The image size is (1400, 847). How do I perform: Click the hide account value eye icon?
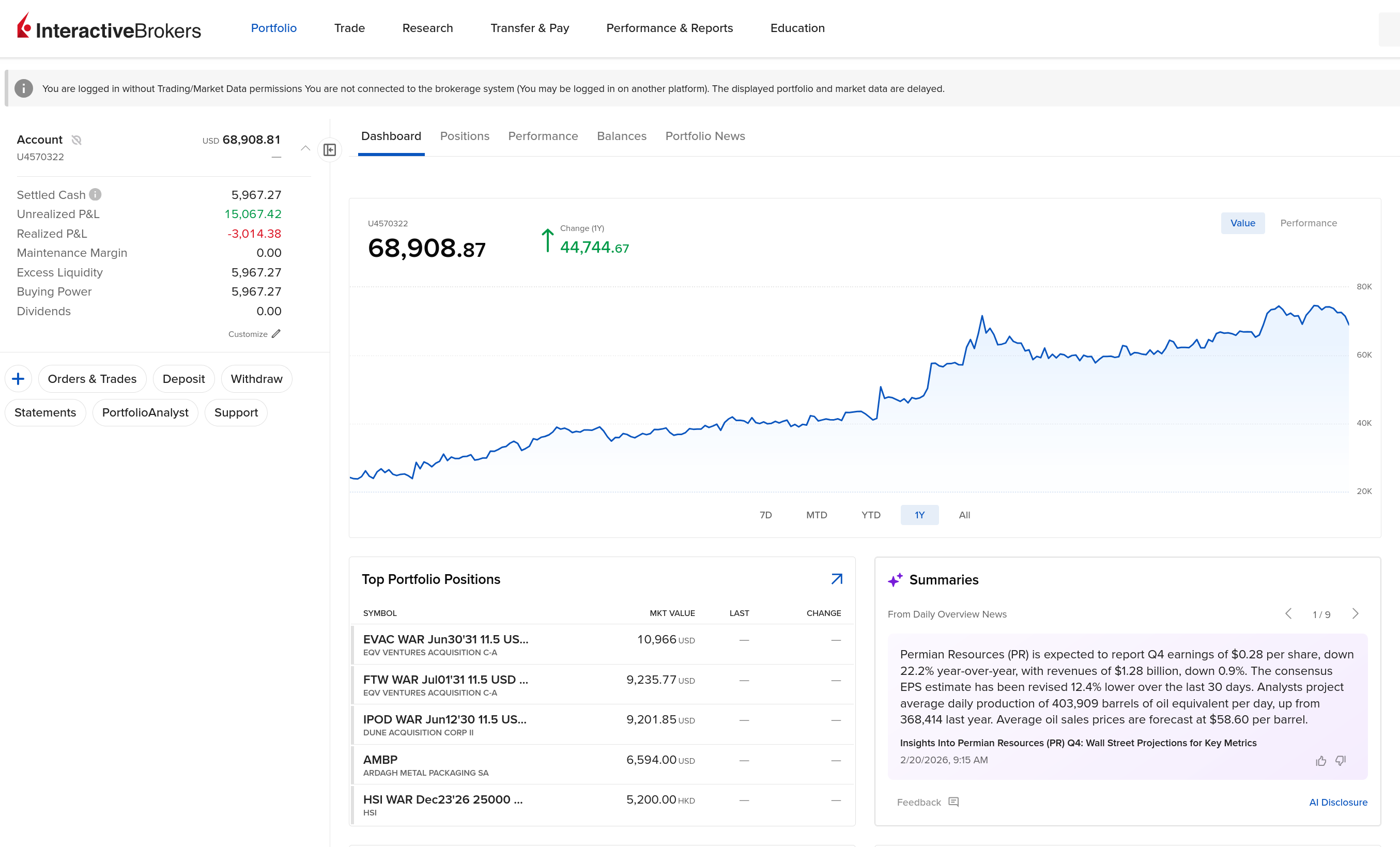click(x=76, y=140)
